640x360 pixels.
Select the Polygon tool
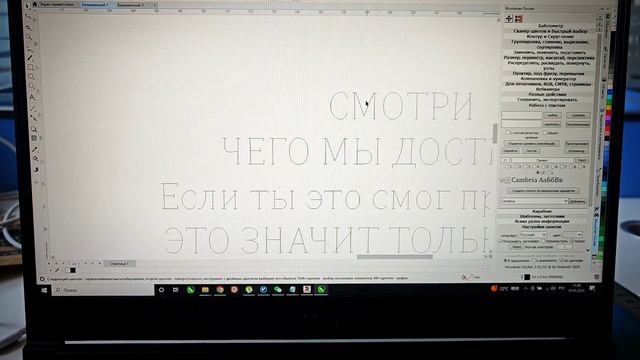click(31, 87)
